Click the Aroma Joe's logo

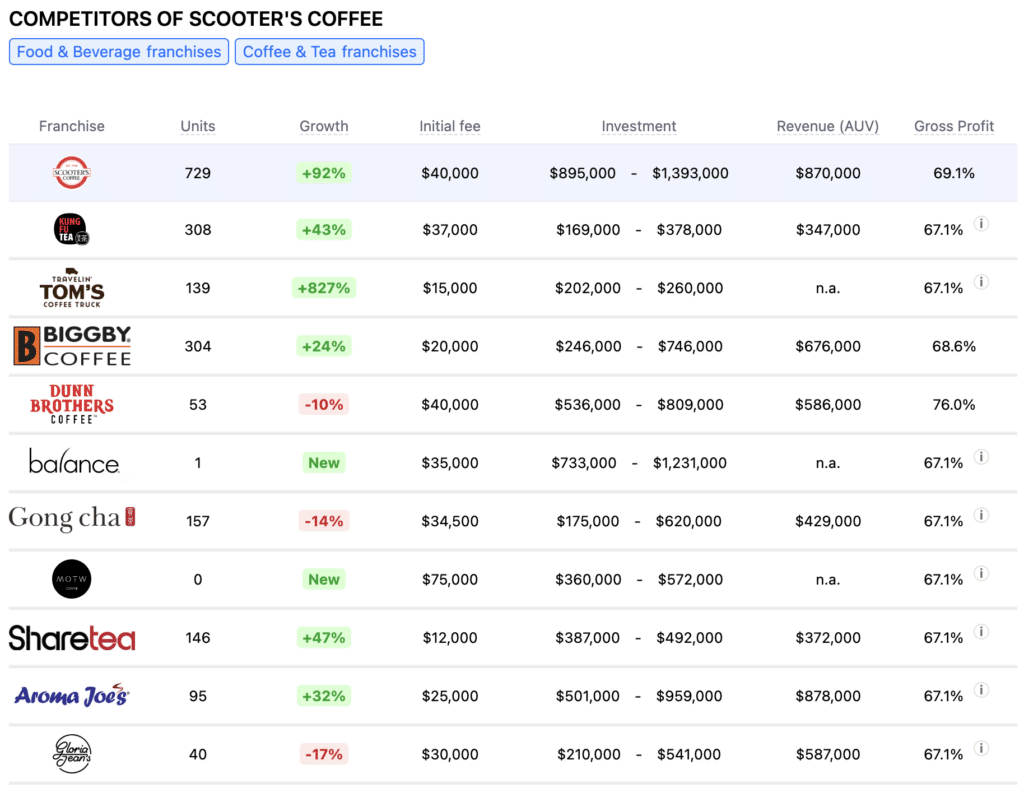pyautogui.click(x=72, y=695)
